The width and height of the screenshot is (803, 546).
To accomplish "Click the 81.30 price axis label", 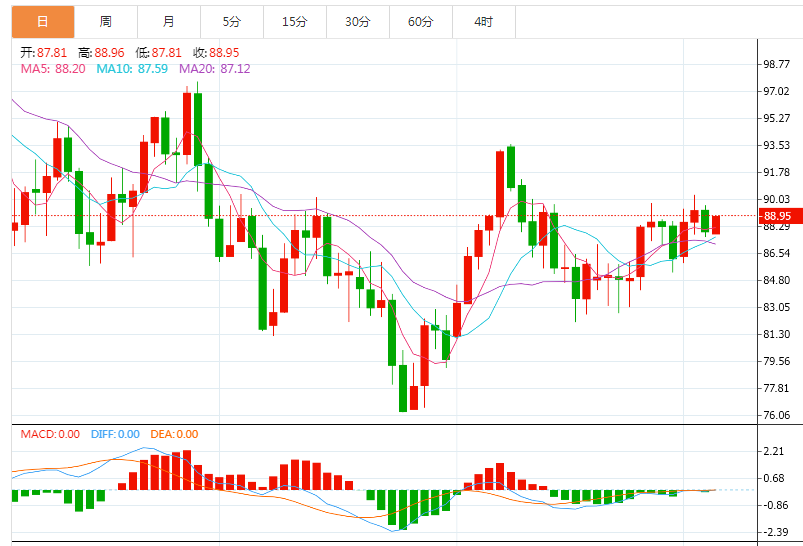I will click(776, 334).
